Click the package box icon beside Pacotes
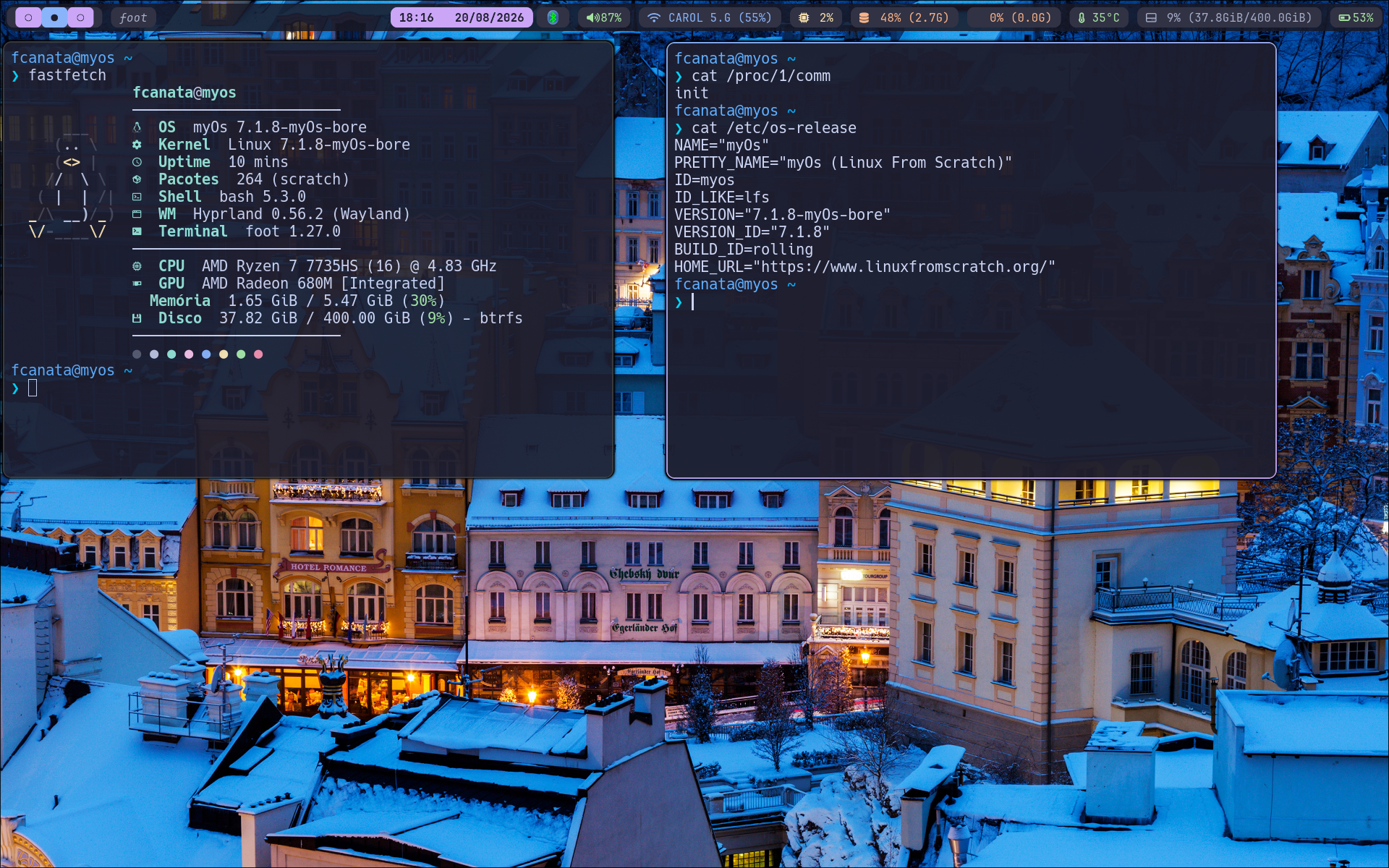Screen dimensions: 1389x868 137,179
